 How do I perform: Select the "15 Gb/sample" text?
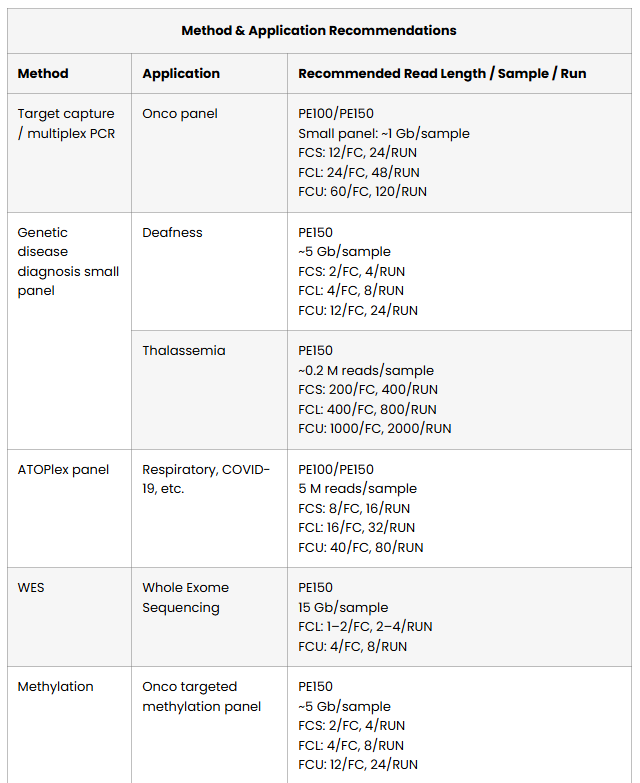click(x=343, y=607)
